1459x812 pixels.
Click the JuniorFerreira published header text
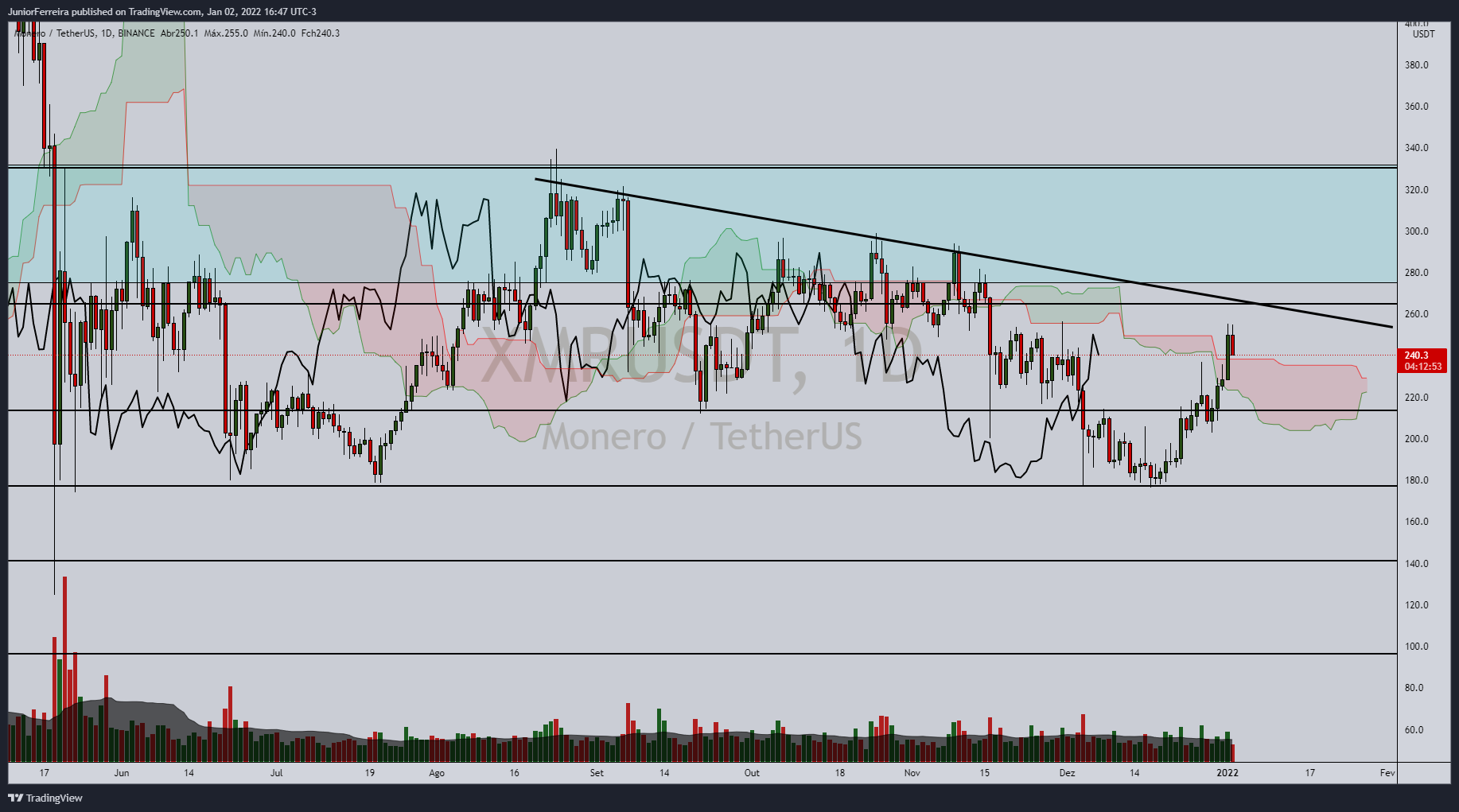pyautogui.click(x=162, y=12)
